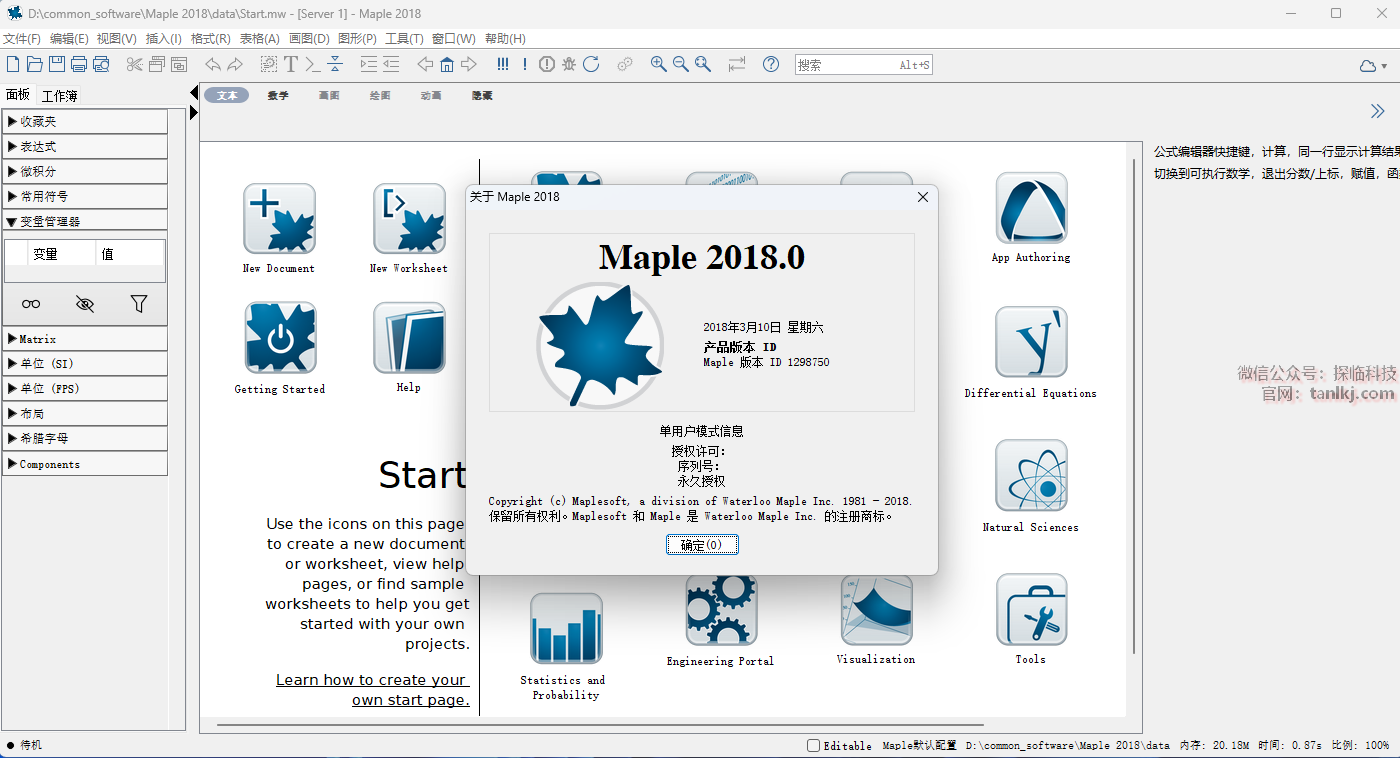Click the 确定(O) button in About dialog
The width and height of the screenshot is (1400, 758).
[x=702, y=545]
